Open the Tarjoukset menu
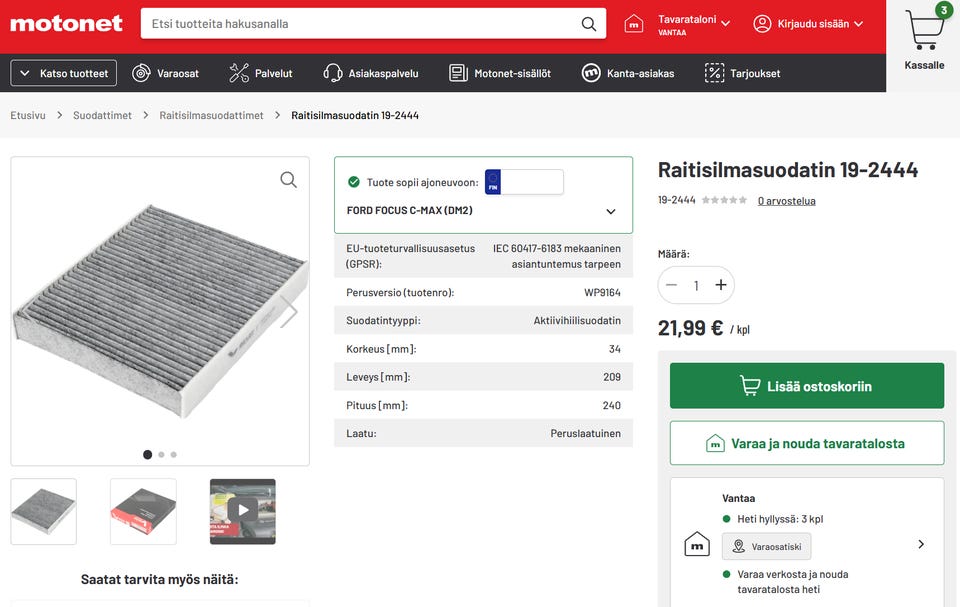960x607 pixels. click(743, 74)
